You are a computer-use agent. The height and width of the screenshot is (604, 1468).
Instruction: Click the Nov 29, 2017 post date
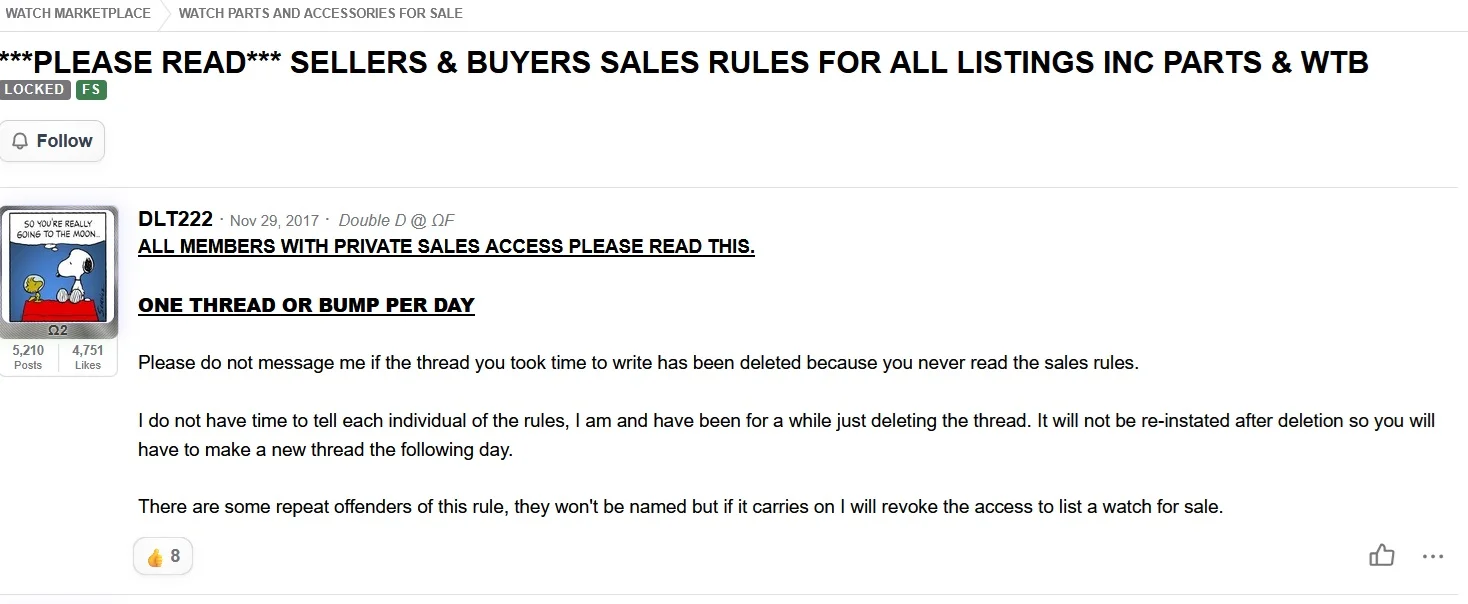[274, 220]
